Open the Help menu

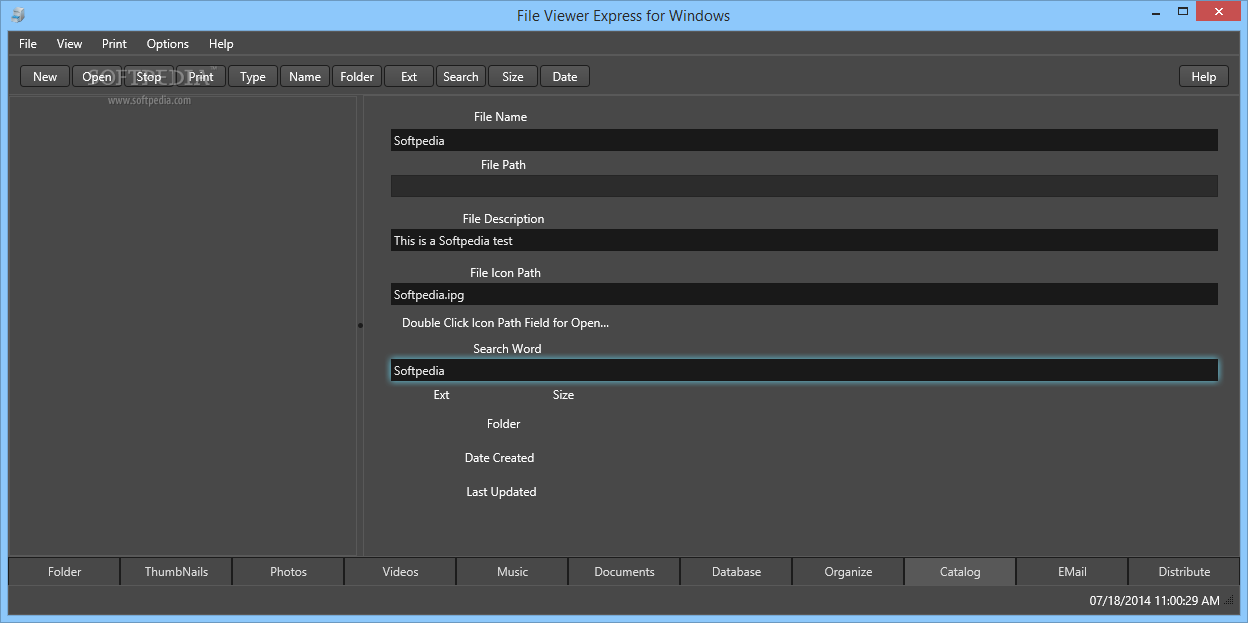tap(221, 44)
